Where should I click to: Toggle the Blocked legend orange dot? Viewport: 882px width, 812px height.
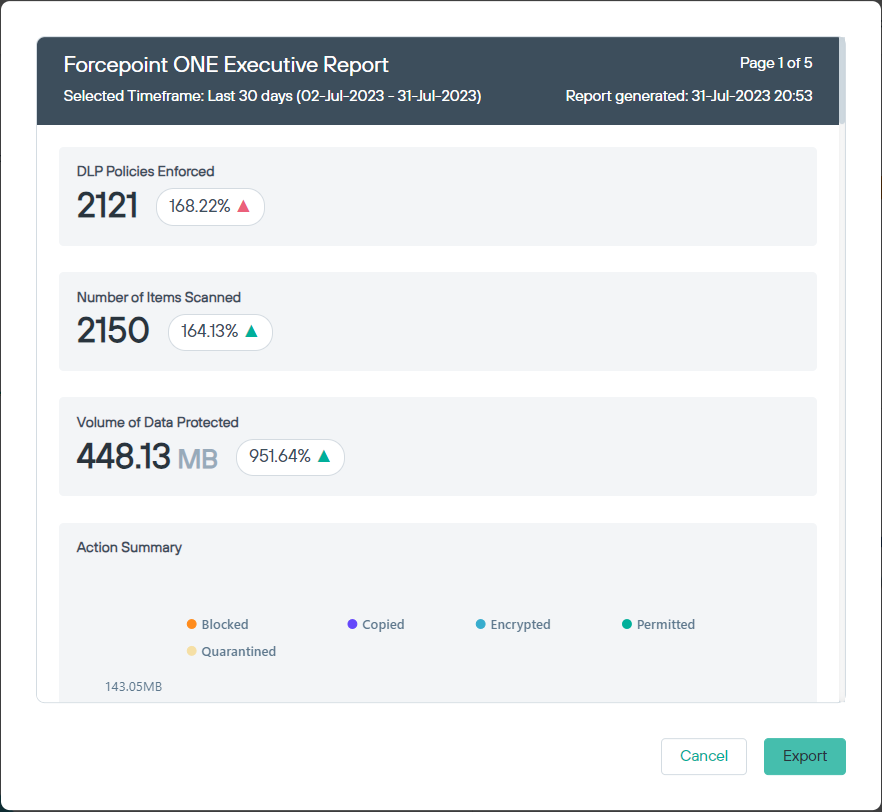pyautogui.click(x=191, y=624)
